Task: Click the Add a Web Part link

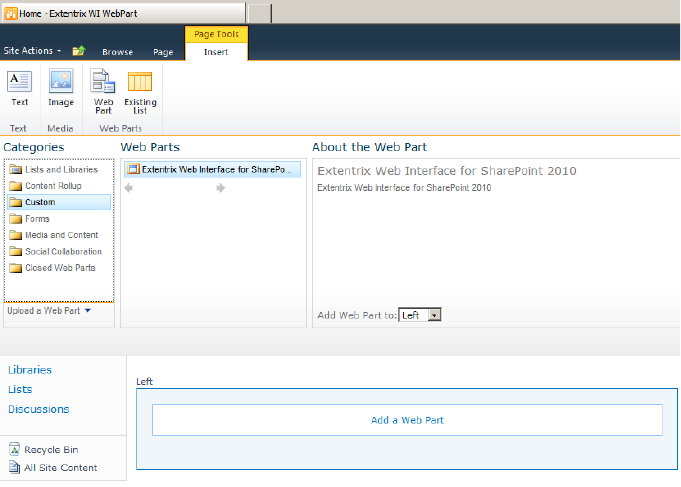Action: click(x=407, y=420)
